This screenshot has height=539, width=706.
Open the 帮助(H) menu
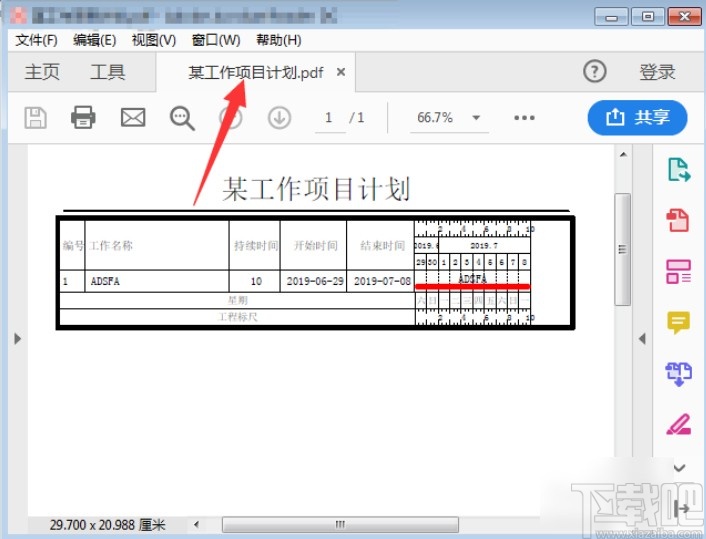coord(279,40)
